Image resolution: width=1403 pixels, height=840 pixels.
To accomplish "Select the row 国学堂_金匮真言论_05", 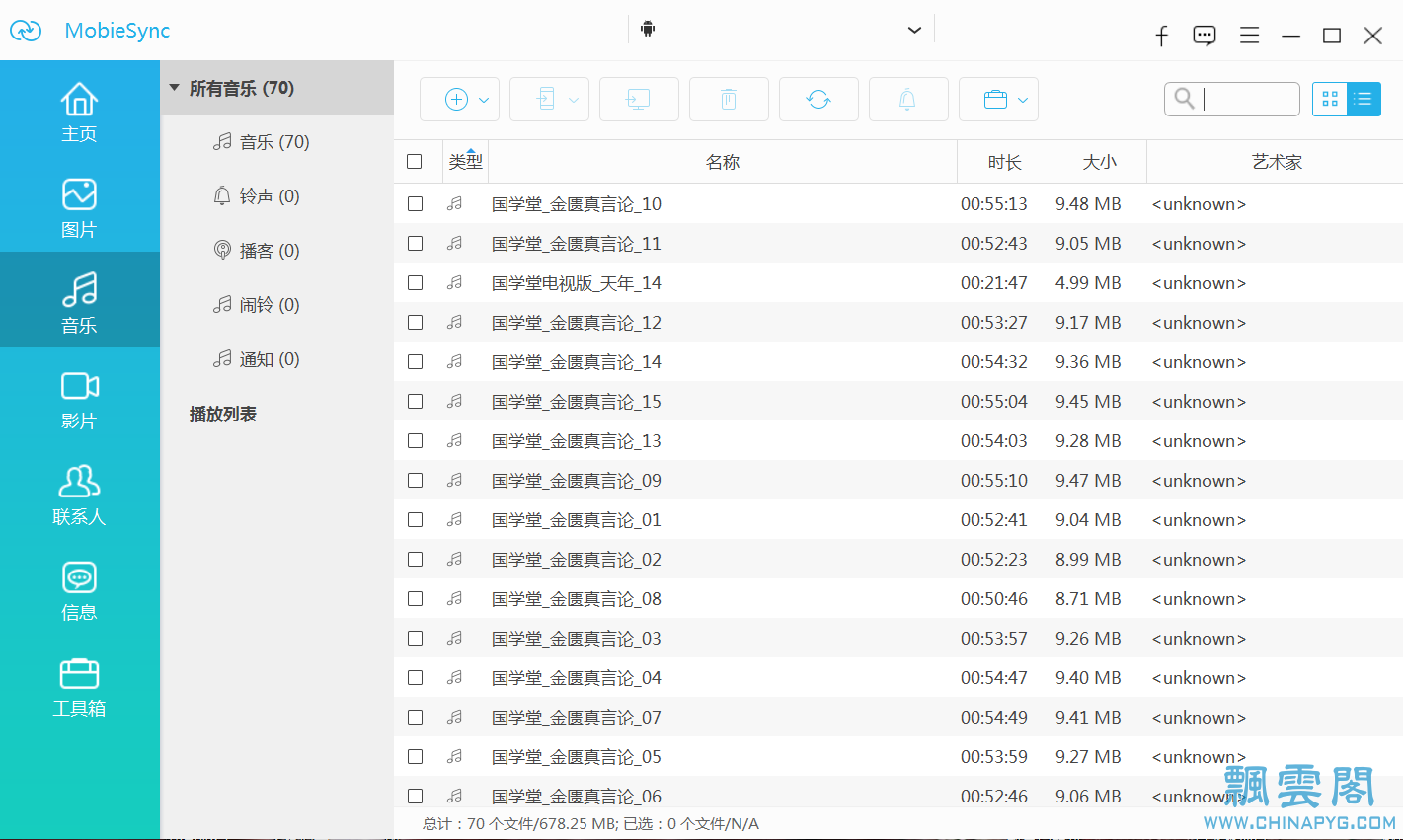I will click(898, 757).
